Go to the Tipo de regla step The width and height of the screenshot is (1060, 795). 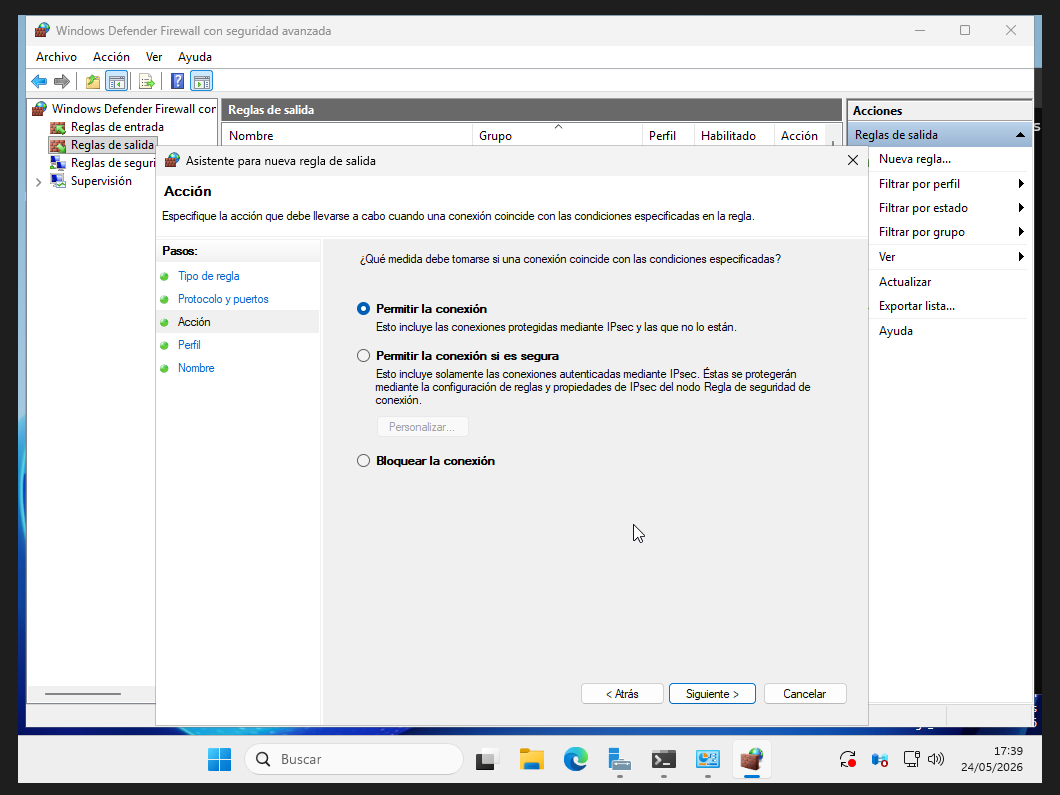[x=208, y=276]
